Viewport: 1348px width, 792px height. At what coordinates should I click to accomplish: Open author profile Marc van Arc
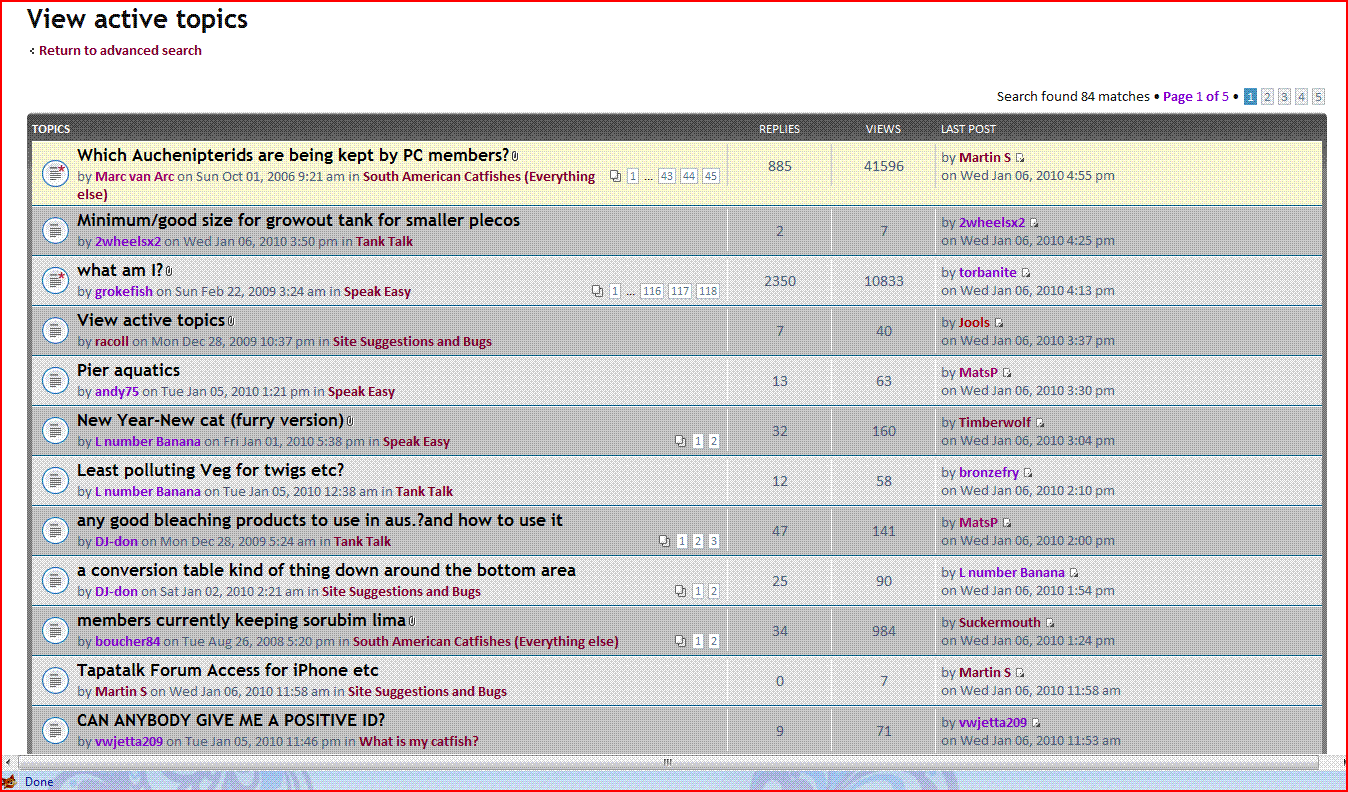click(134, 177)
